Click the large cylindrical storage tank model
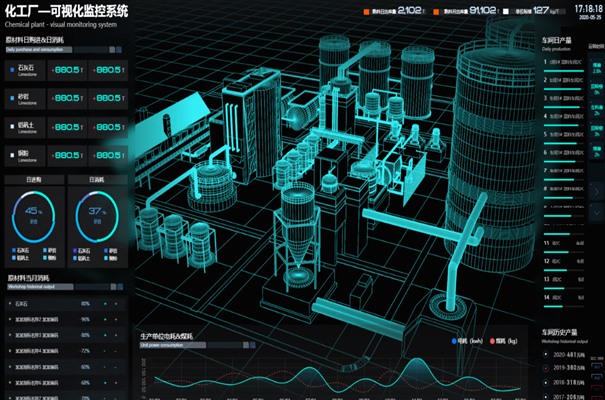The width and height of the screenshot is (605, 400). pos(490,154)
